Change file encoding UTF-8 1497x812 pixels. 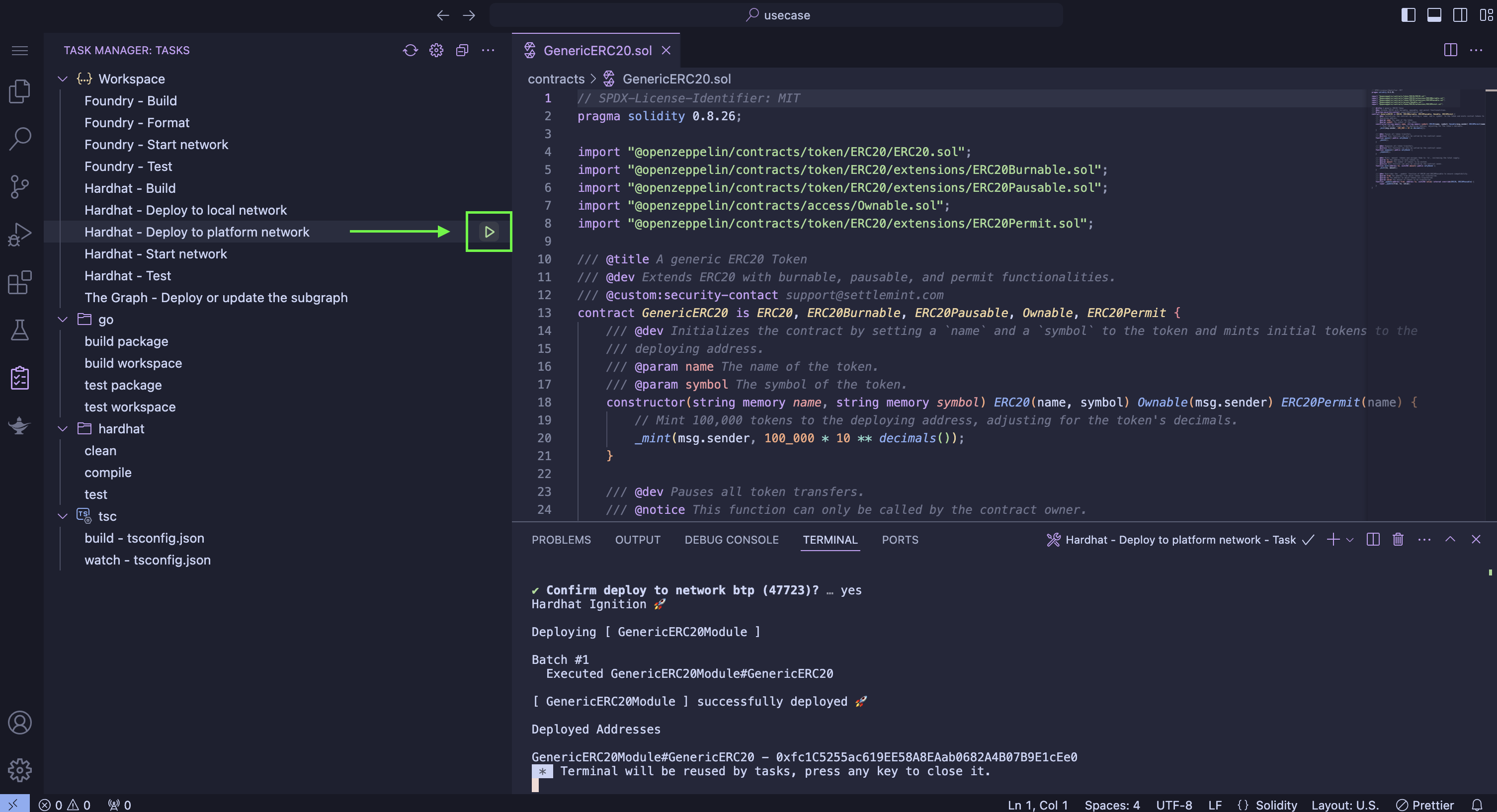coord(1174,805)
